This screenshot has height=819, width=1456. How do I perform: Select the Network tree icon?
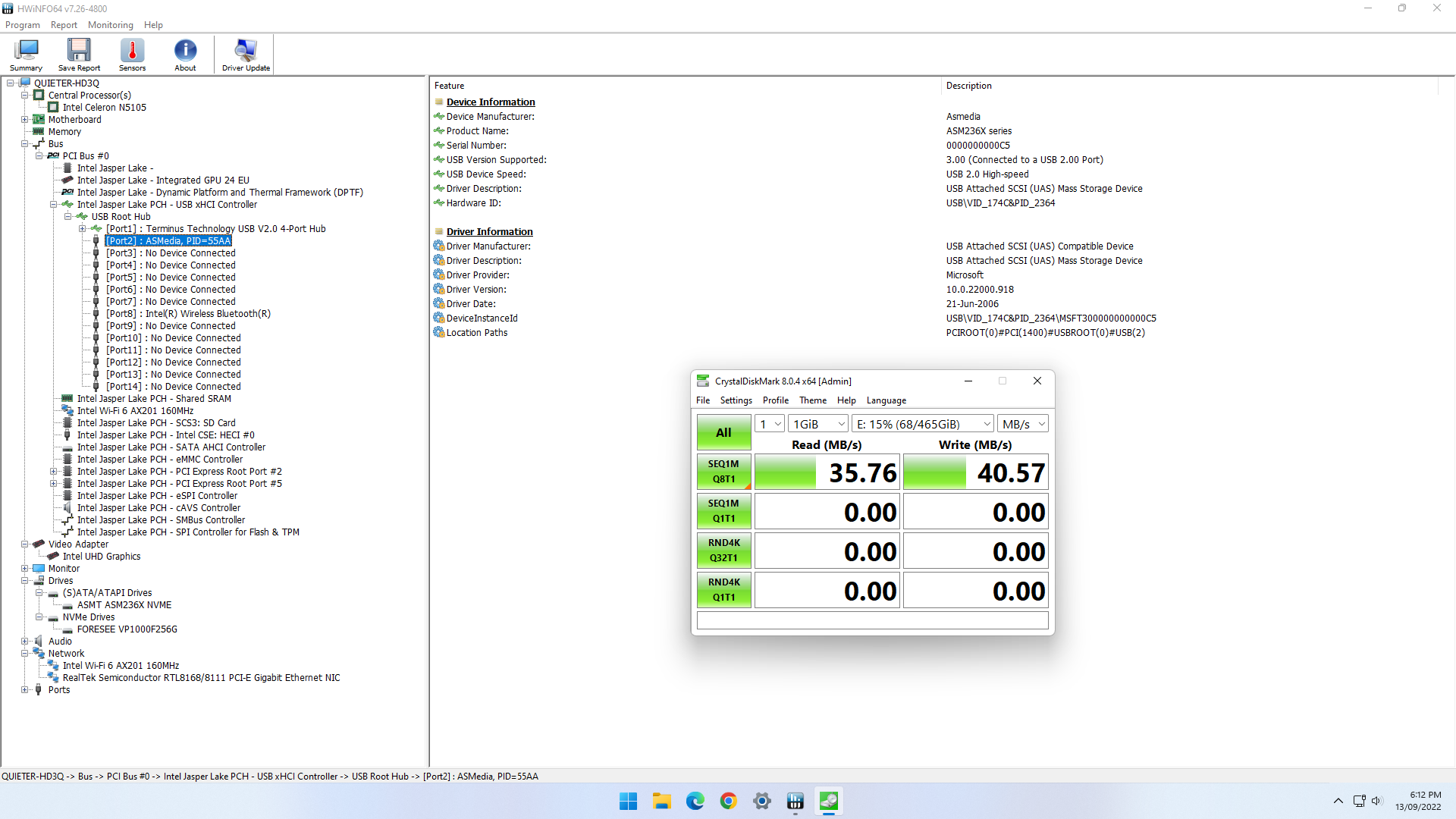tap(39, 654)
